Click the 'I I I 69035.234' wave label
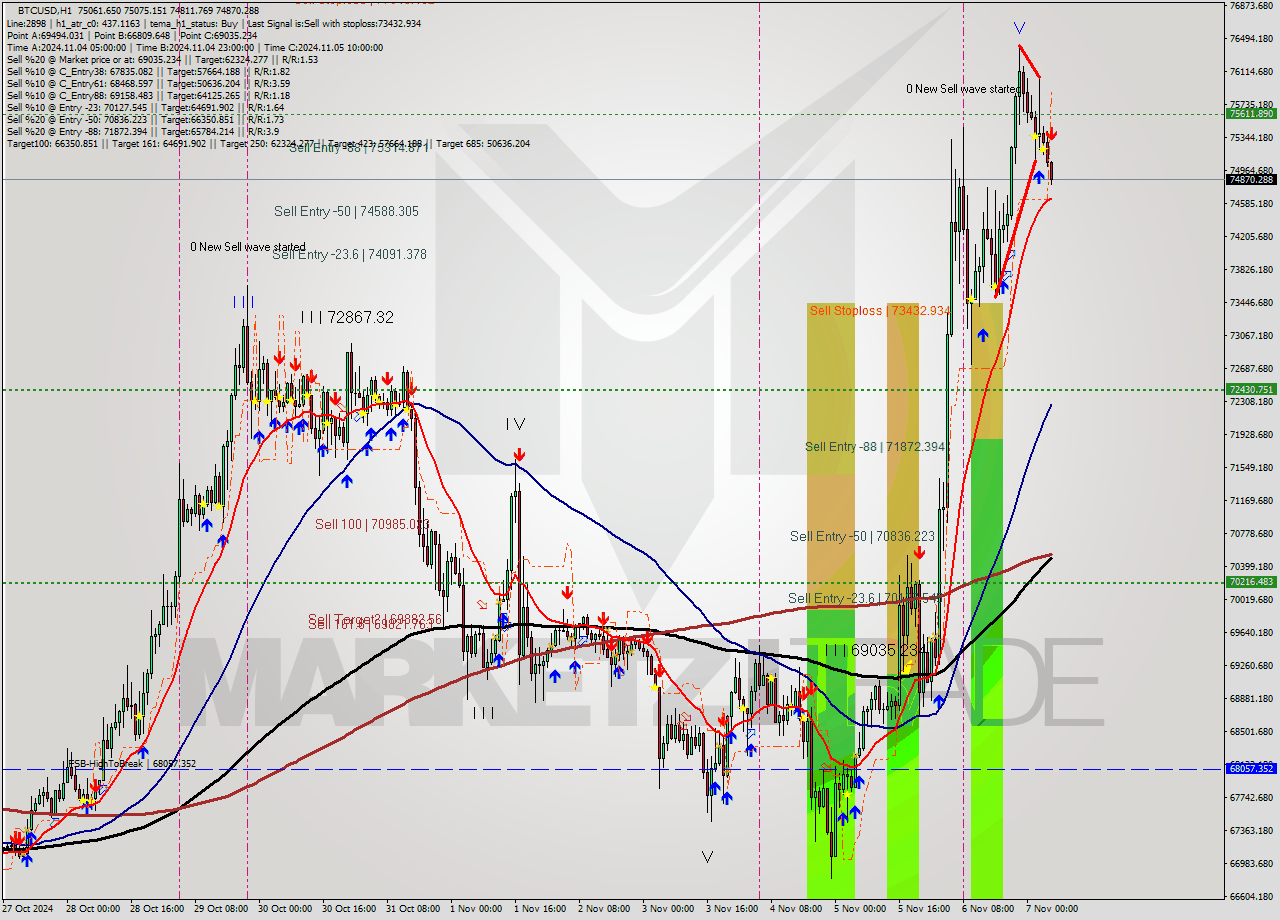The height and width of the screenshot is (920, 1280). tap(871, 650)
